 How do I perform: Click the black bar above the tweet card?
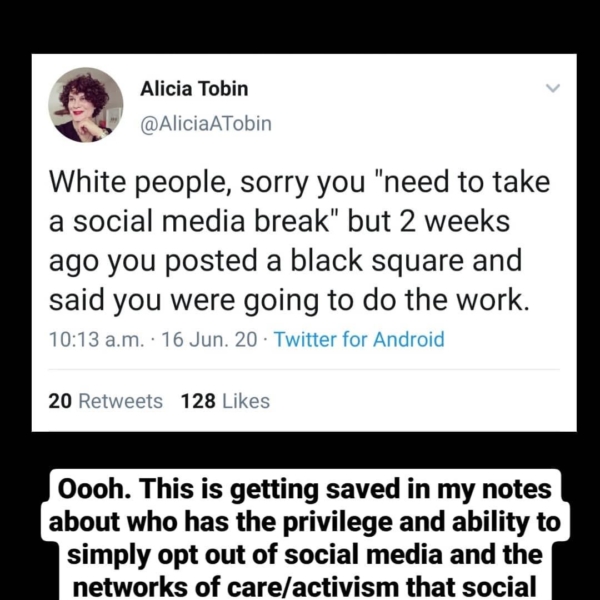click(x=300, y=27)
